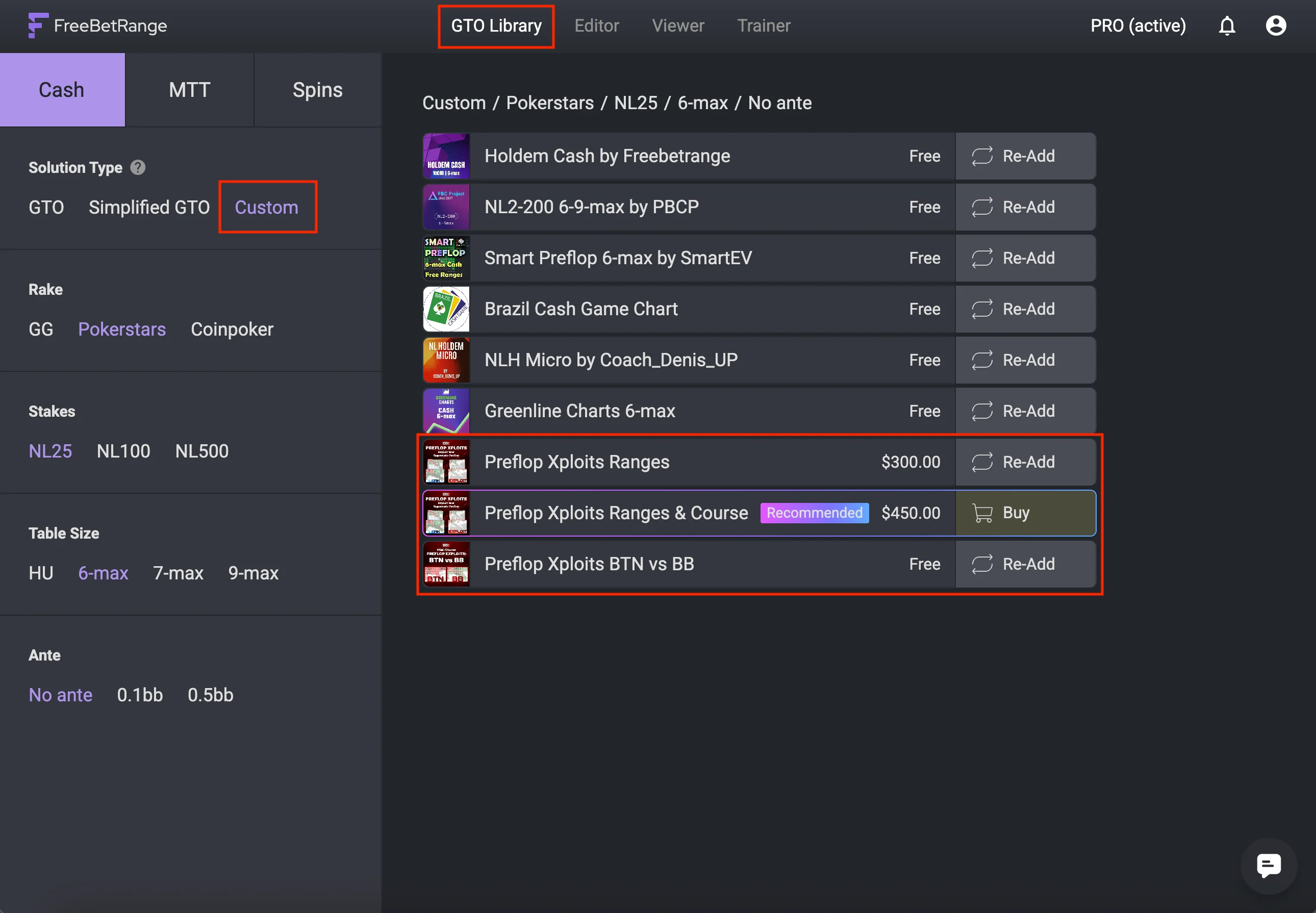Click the Solution Type help question mark
Image resolution: width=1316 pixels, height=913 pixels.
[x=138, y=168]
